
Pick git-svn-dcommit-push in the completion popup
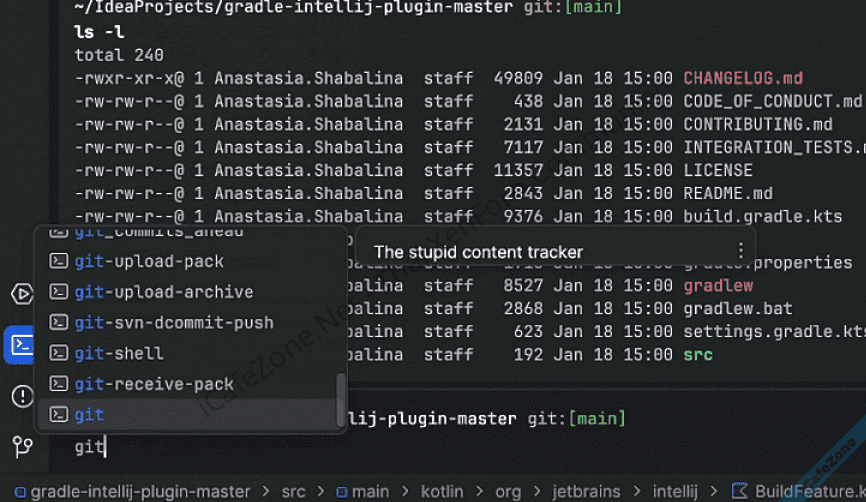pos(174,323)
